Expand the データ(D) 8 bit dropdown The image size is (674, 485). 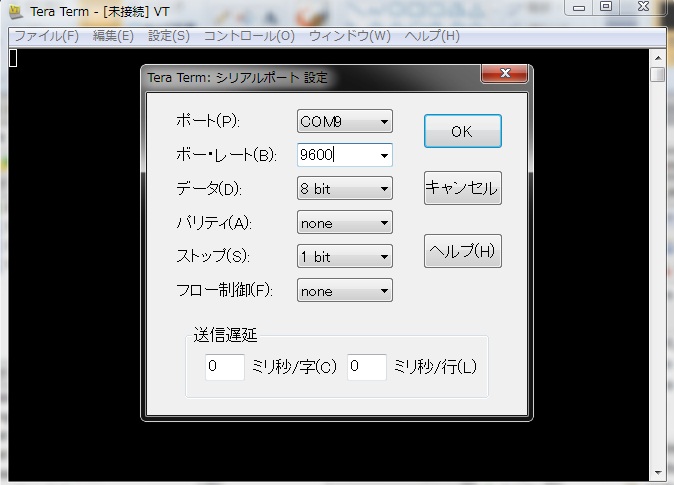(x=345, y=188)
